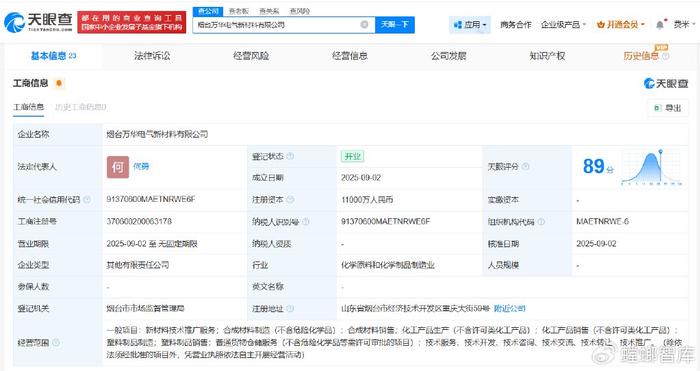The height and width of the screenshot is (371, 700).
Task: Click help icon next to 经营范围
Action: (x=56, y=342)
